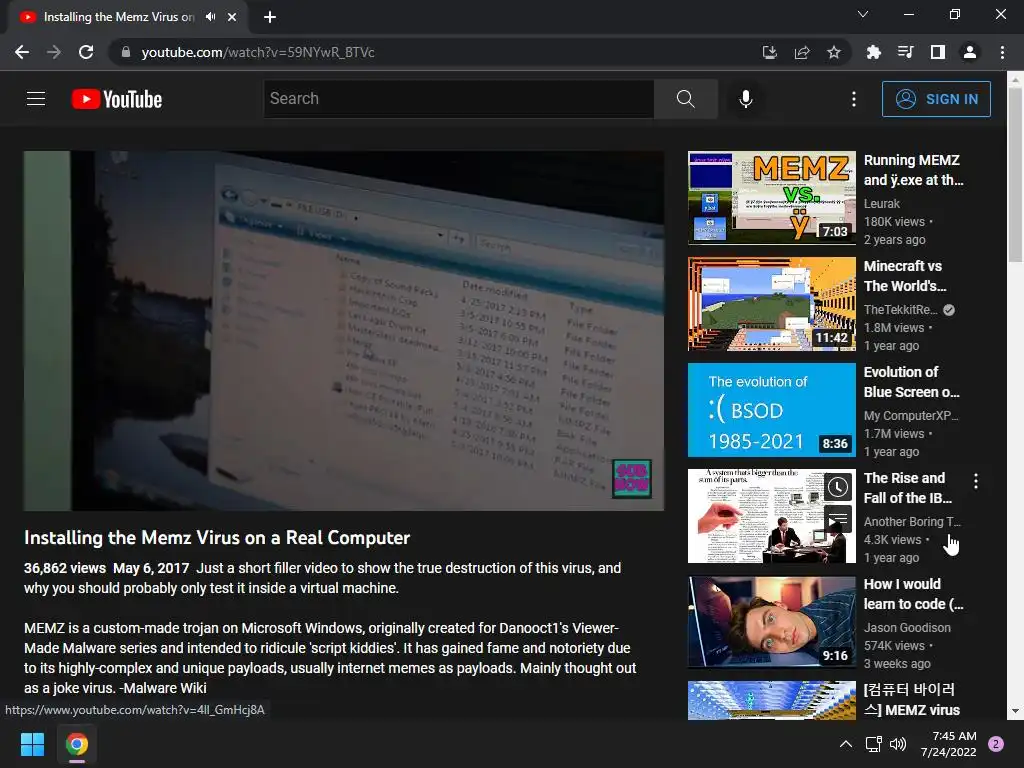The width and height of the screenshot is (1024, 768).
Task: Click Chrome icon in taskbar
Action: click(77, 744)
